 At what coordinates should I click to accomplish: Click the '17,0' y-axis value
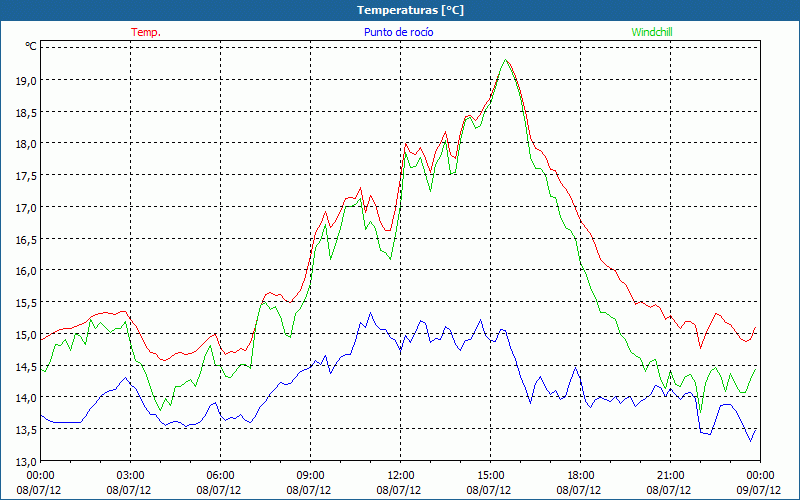tap(26, 208)
